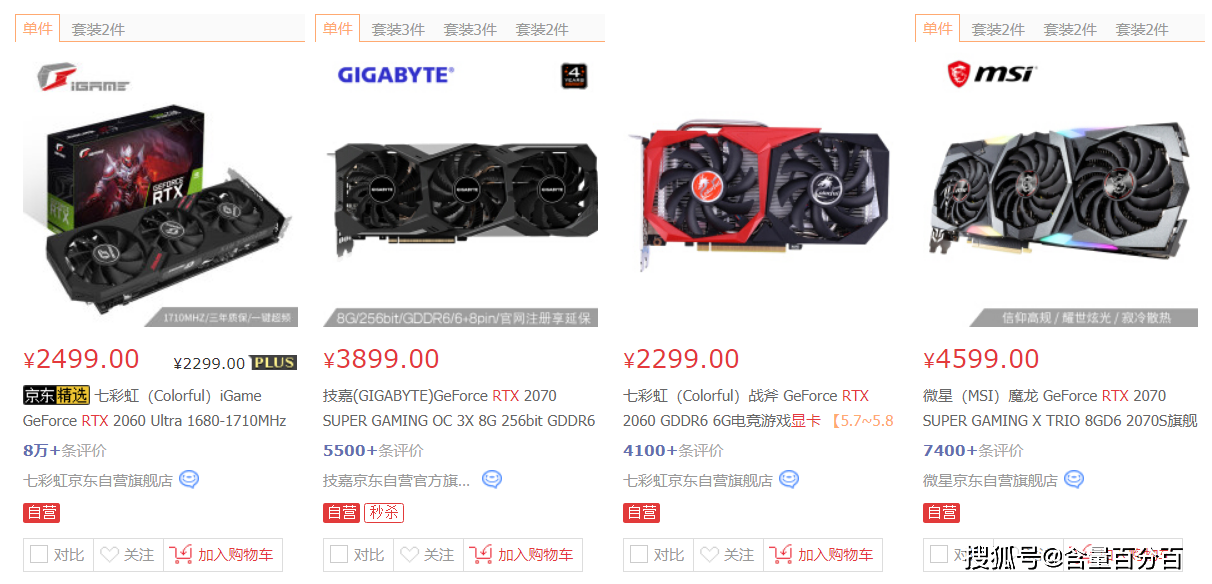Tick 对比 checkbox for iGame RTX 2060 Ultra
Screen dimensions: 1212x584
click(x=39, y=554)
